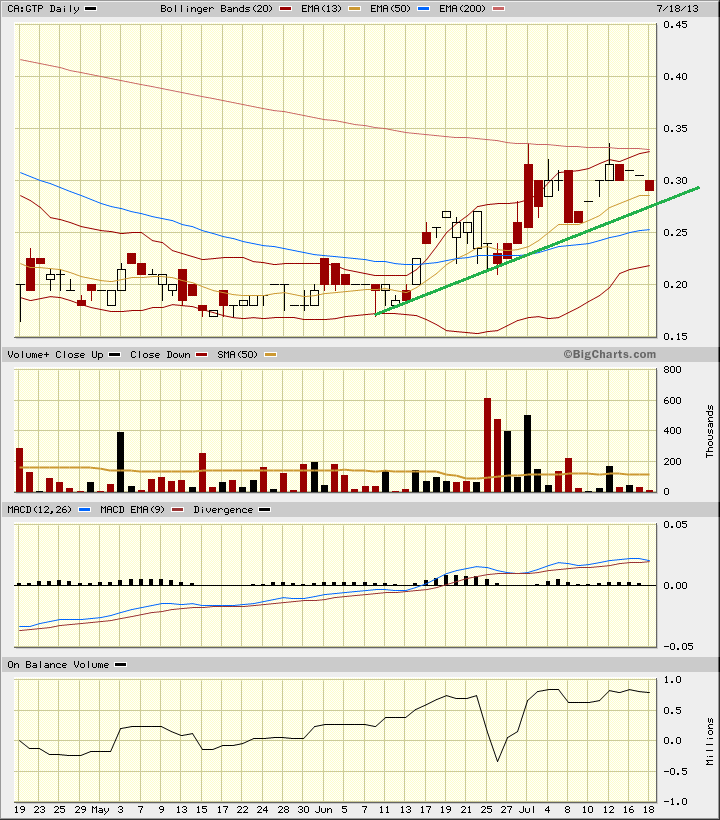Click the Thousands volume axis label

pos(711,430)
